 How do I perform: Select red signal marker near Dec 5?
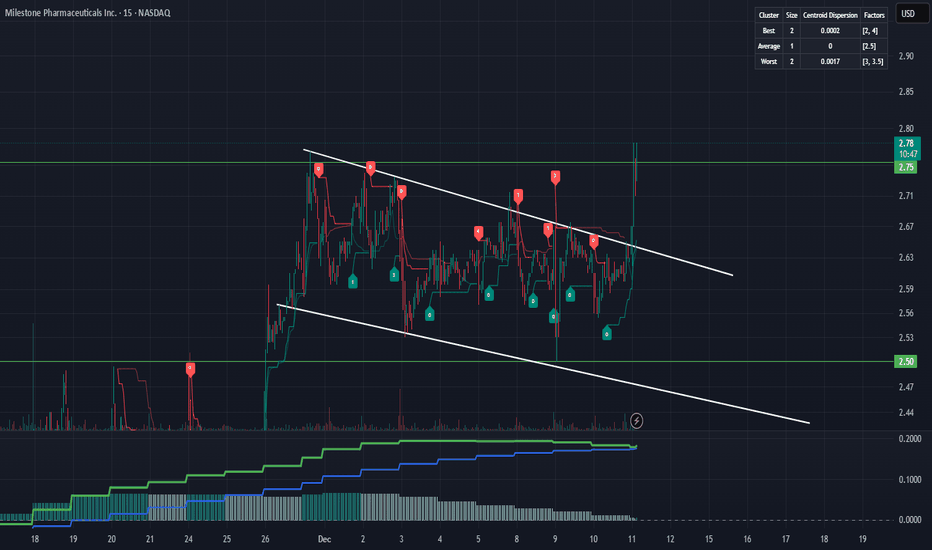click(478, 232)
